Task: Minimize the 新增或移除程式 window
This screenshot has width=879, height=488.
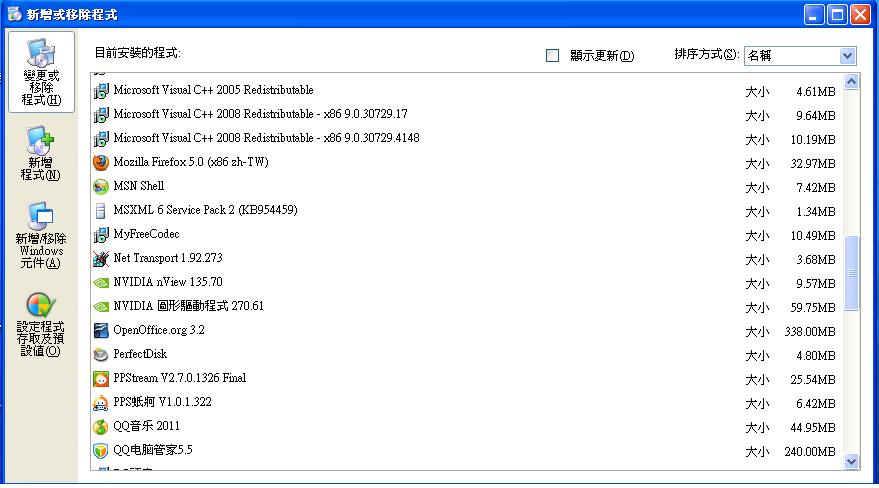Action: [x=814, y=15]
